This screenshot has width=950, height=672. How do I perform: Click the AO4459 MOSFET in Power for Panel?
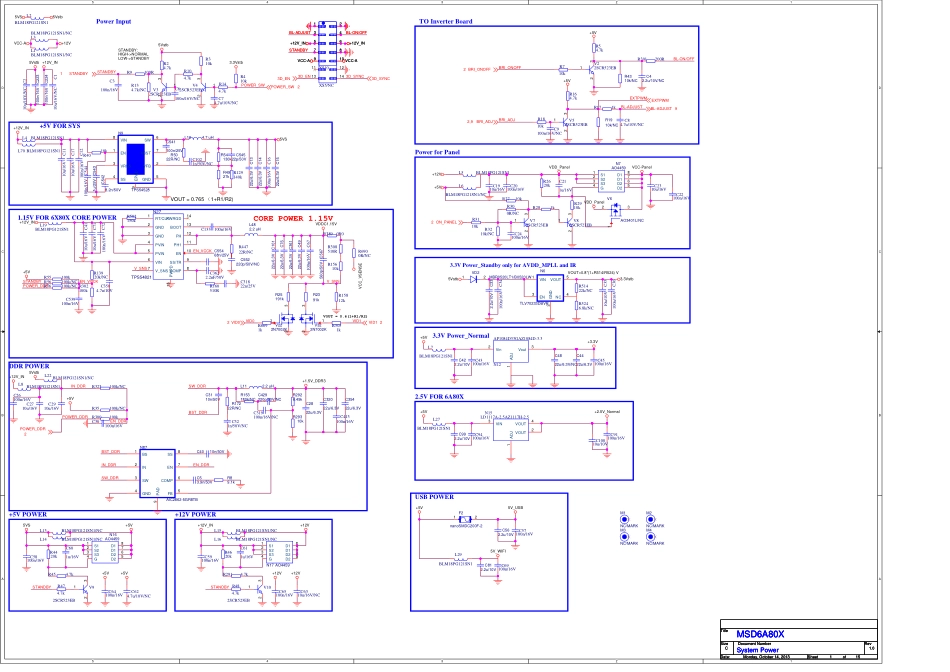point(617,180)
